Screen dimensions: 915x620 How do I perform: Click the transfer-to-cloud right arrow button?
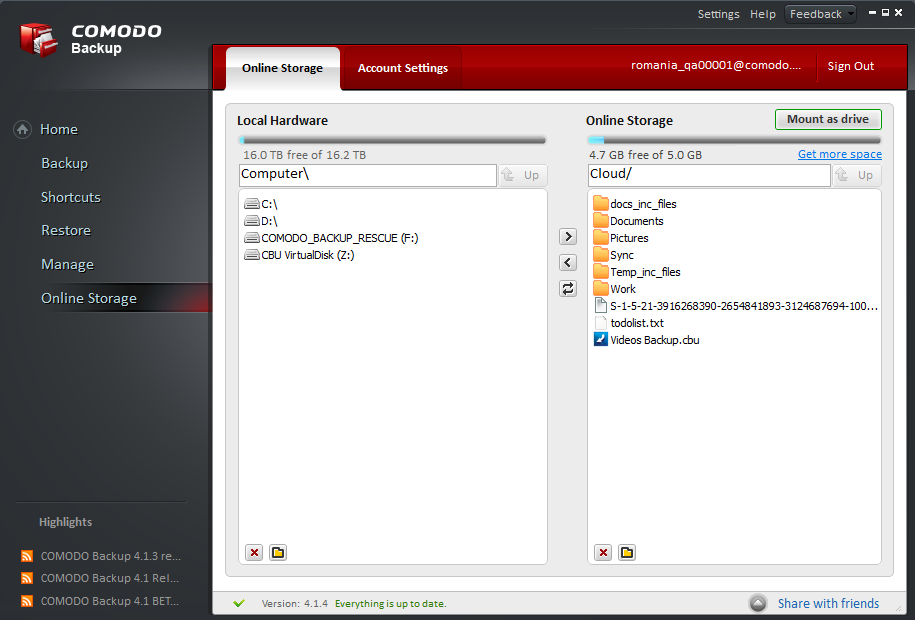568,236
